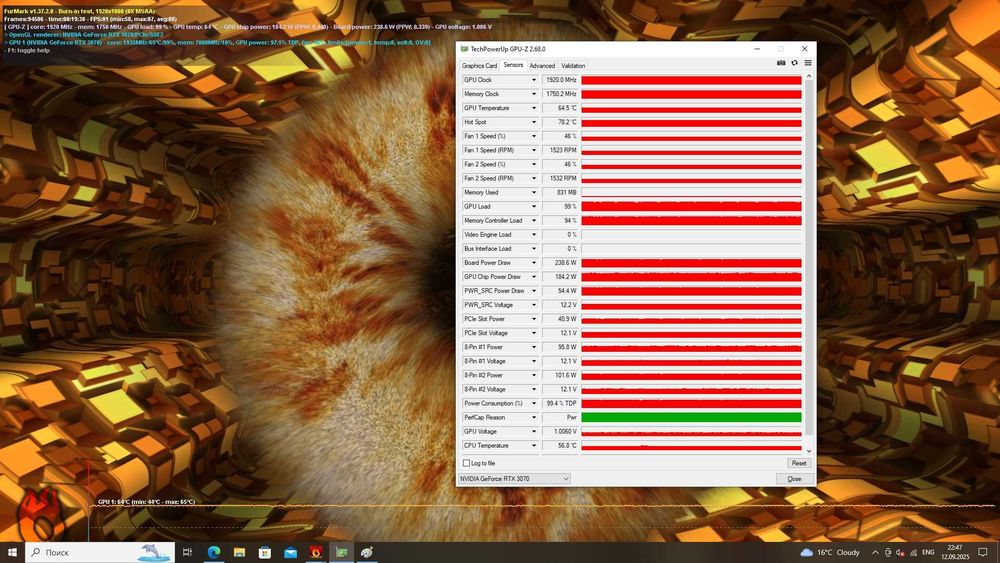This screenshot has height=563, width=1000.
Task: Expand the Hot Spot sensor dropdown
Action: 534,122
